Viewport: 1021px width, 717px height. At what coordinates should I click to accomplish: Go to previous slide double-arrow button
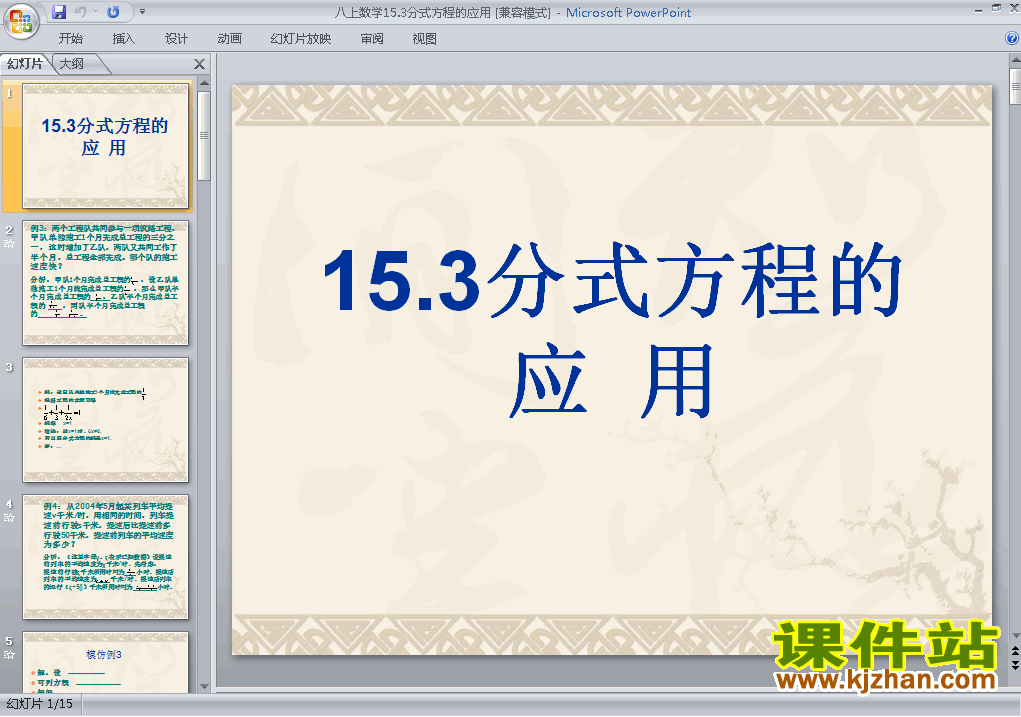(1015, 651)
